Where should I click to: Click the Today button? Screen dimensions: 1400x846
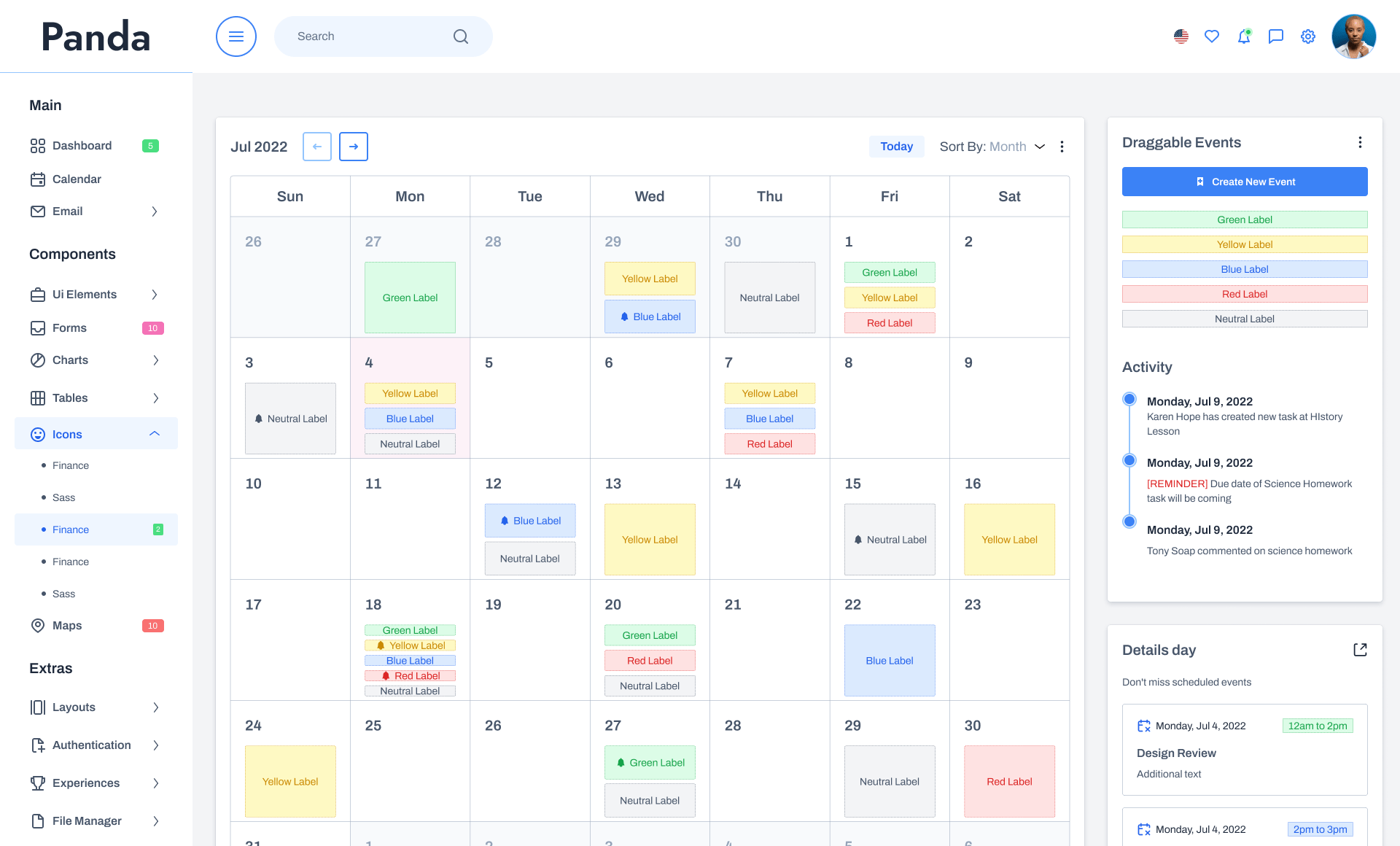896,147
